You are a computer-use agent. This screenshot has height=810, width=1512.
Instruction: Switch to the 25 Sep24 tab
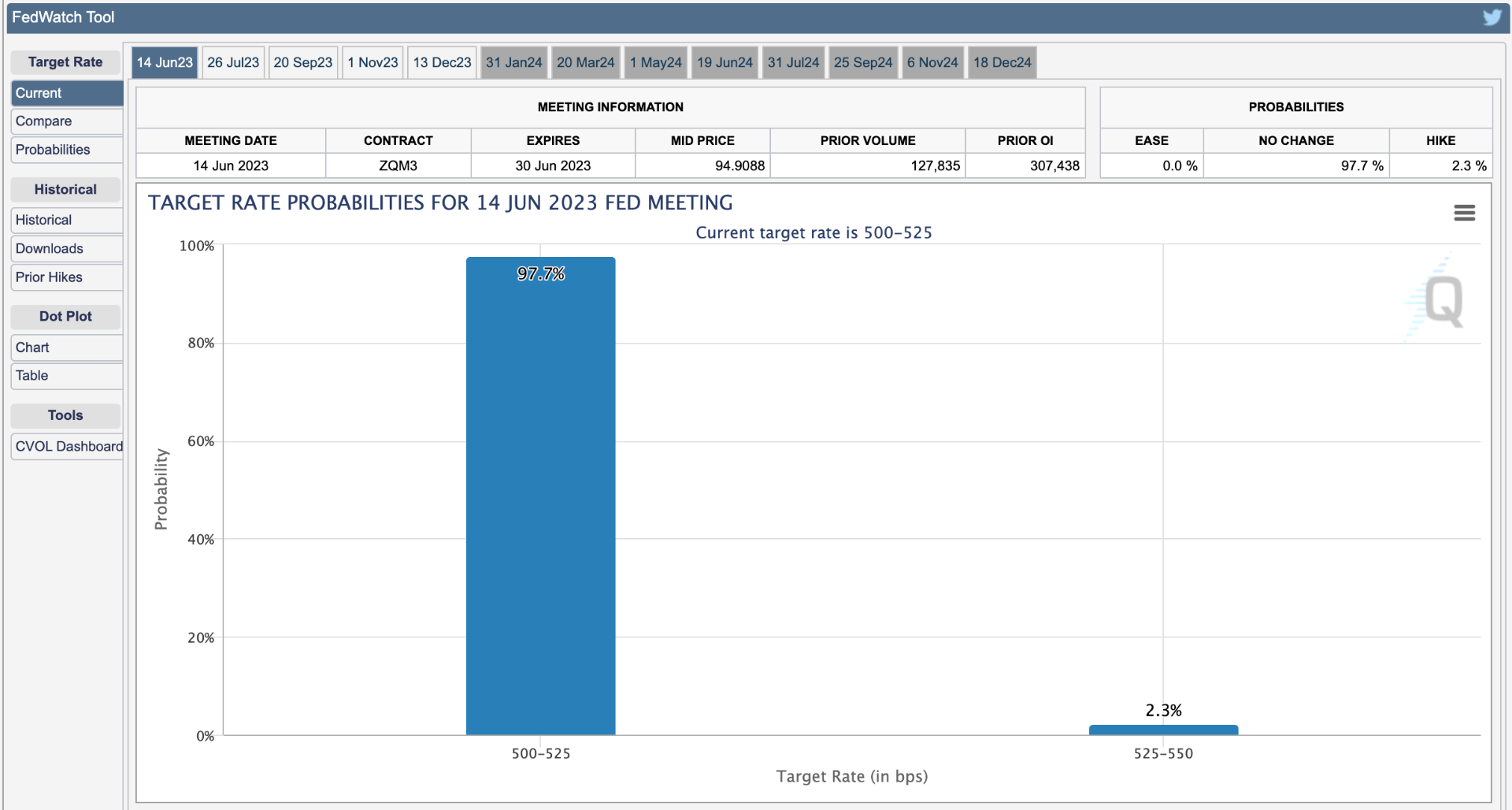coord(863,62)
